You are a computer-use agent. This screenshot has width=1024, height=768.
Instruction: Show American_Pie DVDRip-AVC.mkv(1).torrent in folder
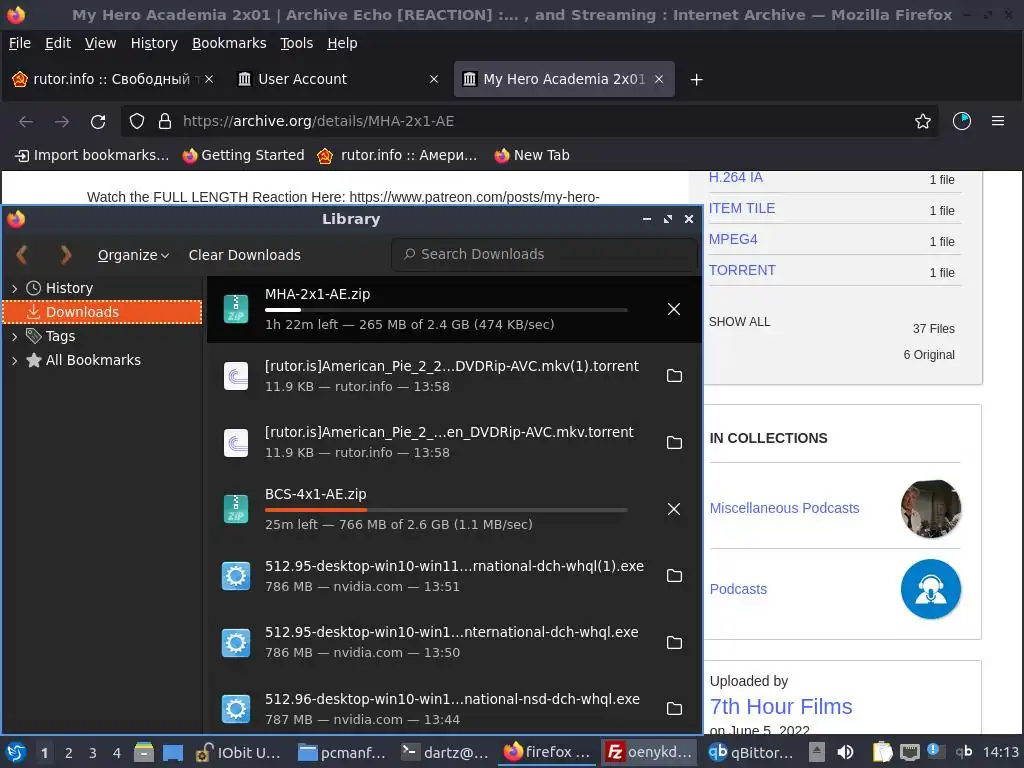point(674,376)
